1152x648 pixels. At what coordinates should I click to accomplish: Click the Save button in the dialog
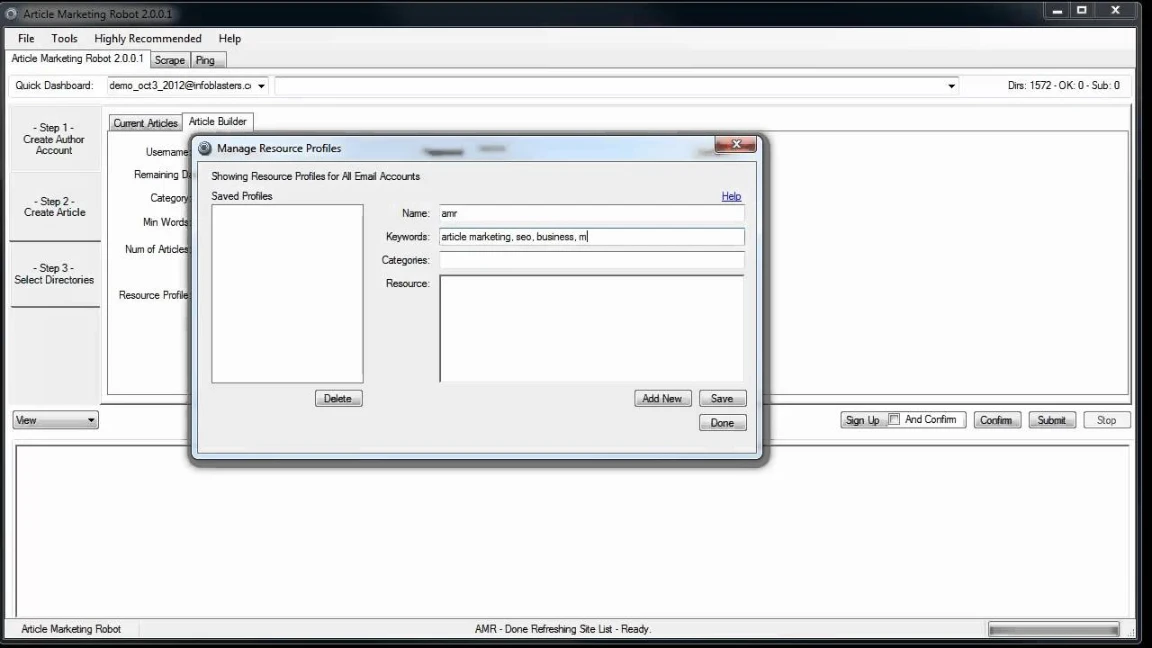(x=722, y=398)
